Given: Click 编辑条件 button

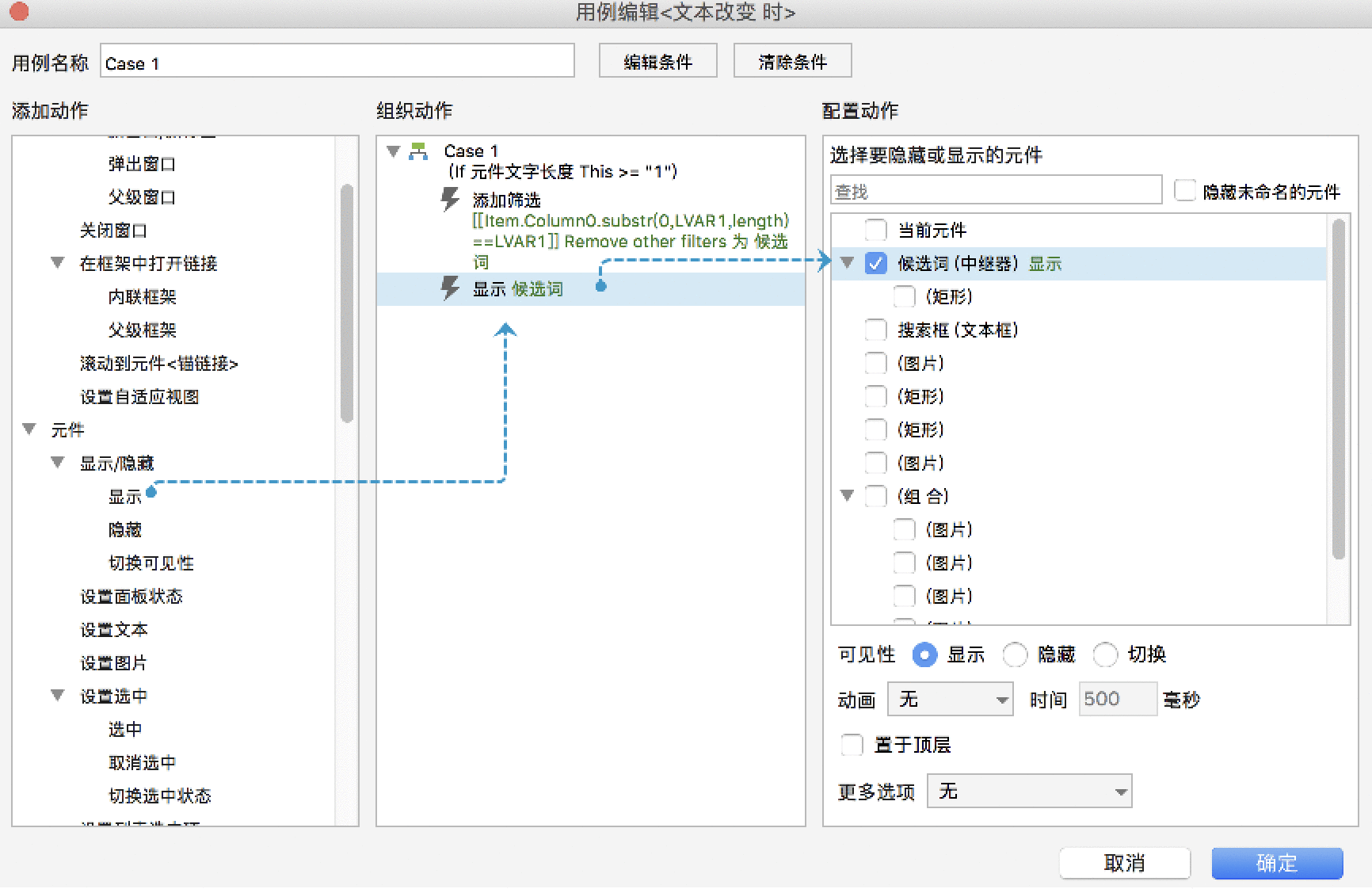Looking at the screenshot, I should (x=657, y=61).
